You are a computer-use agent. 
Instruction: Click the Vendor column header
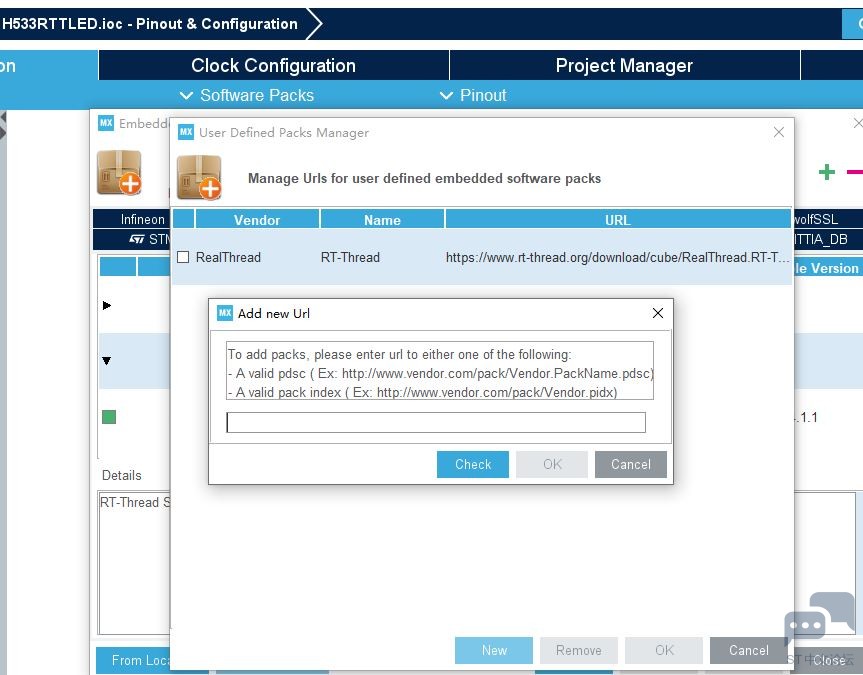(x=257, y=220)
